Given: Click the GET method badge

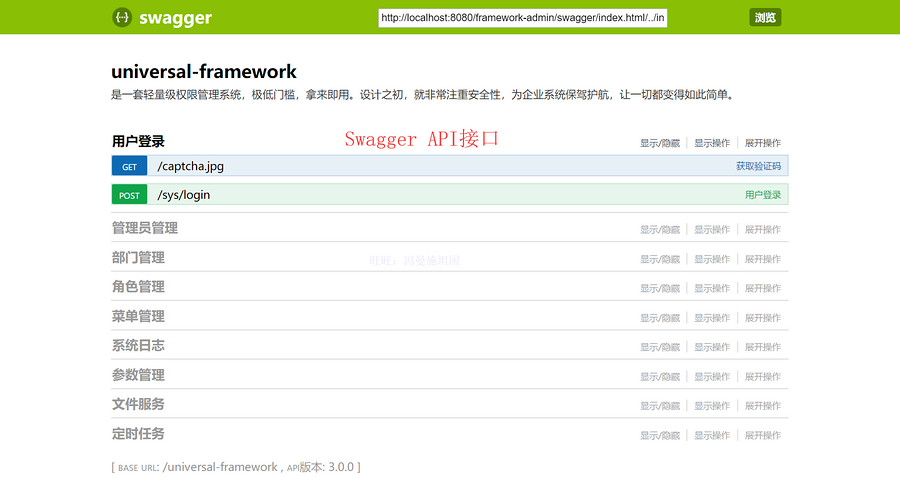Looking at the screenshot, I should (129, 166).
